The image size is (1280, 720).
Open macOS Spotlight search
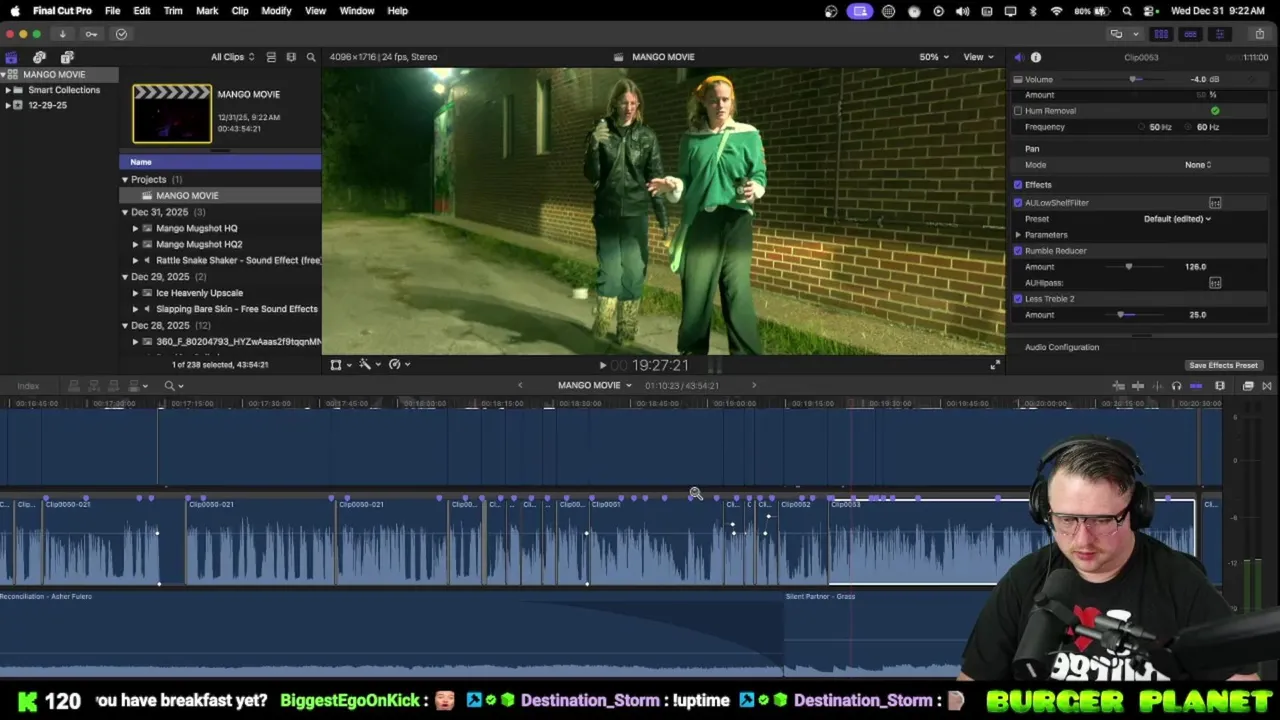(x=1127, y=11)
